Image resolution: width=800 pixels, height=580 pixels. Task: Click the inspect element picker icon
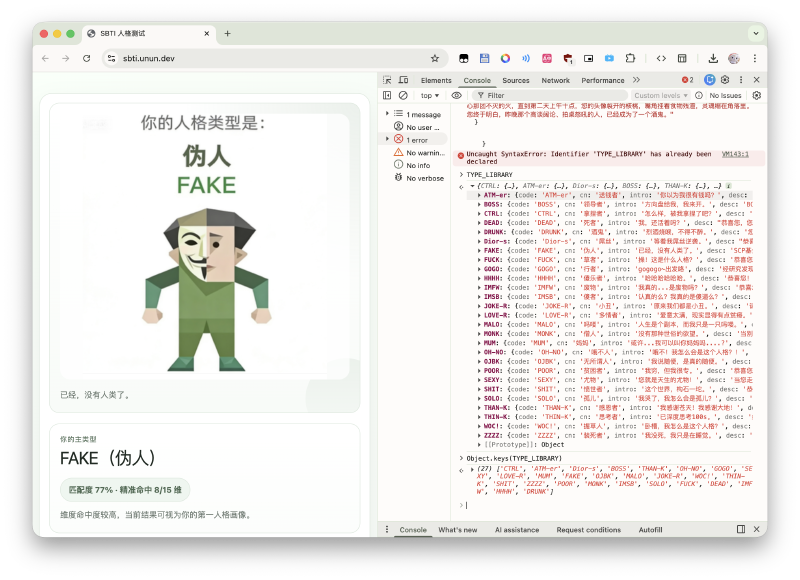point(388,80)
